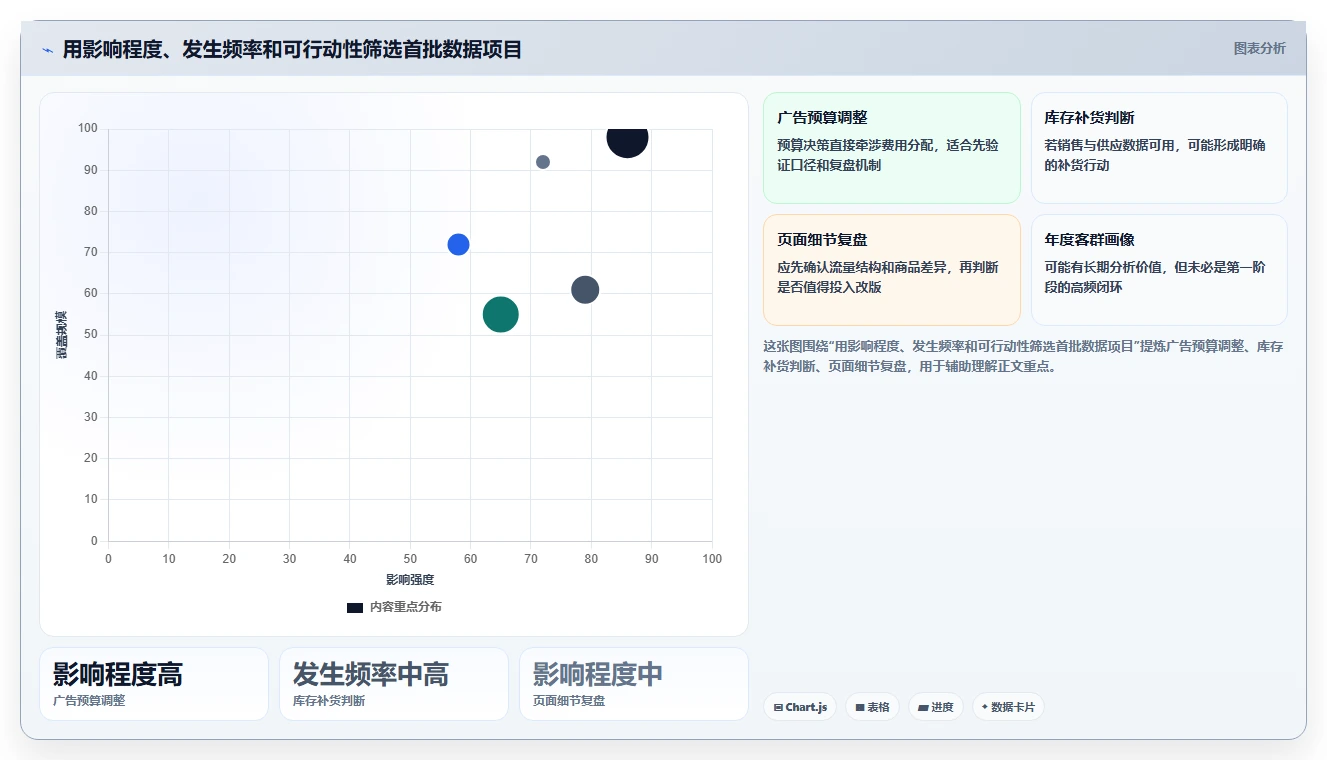Click the 可能有长期分析价值 description text
This screenshot has width=1327, height=760.
[1155, 277]
